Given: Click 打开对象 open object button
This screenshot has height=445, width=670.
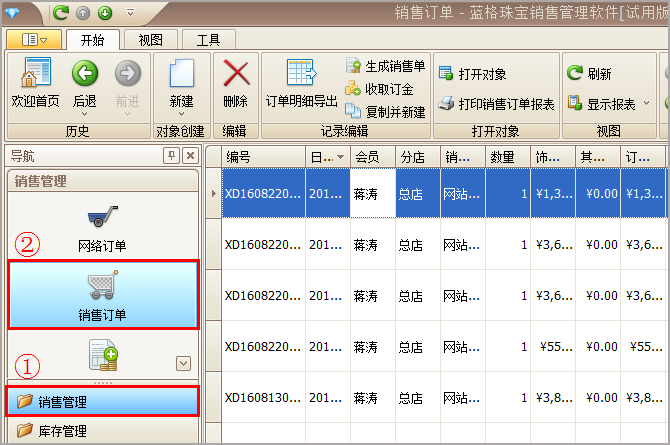Looking at the screenshot, I should pyautogui.click(x=473, y=74).
